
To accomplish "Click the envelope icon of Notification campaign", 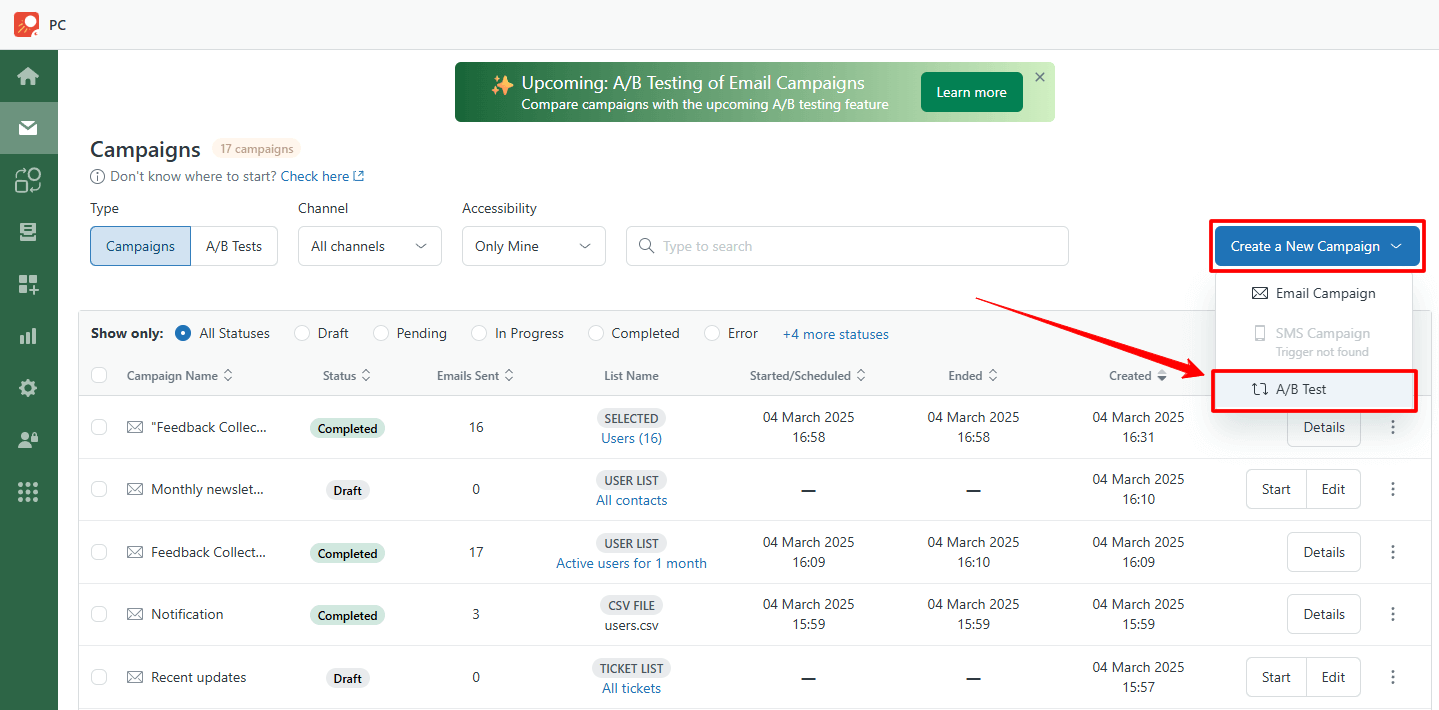I will click(135, 614).
